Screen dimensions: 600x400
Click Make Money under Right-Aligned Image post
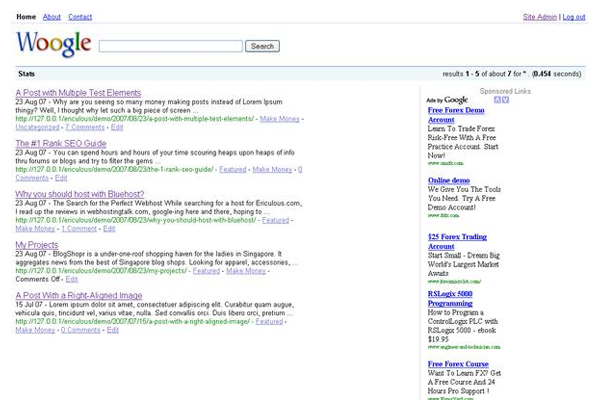[x=35, y=330]
